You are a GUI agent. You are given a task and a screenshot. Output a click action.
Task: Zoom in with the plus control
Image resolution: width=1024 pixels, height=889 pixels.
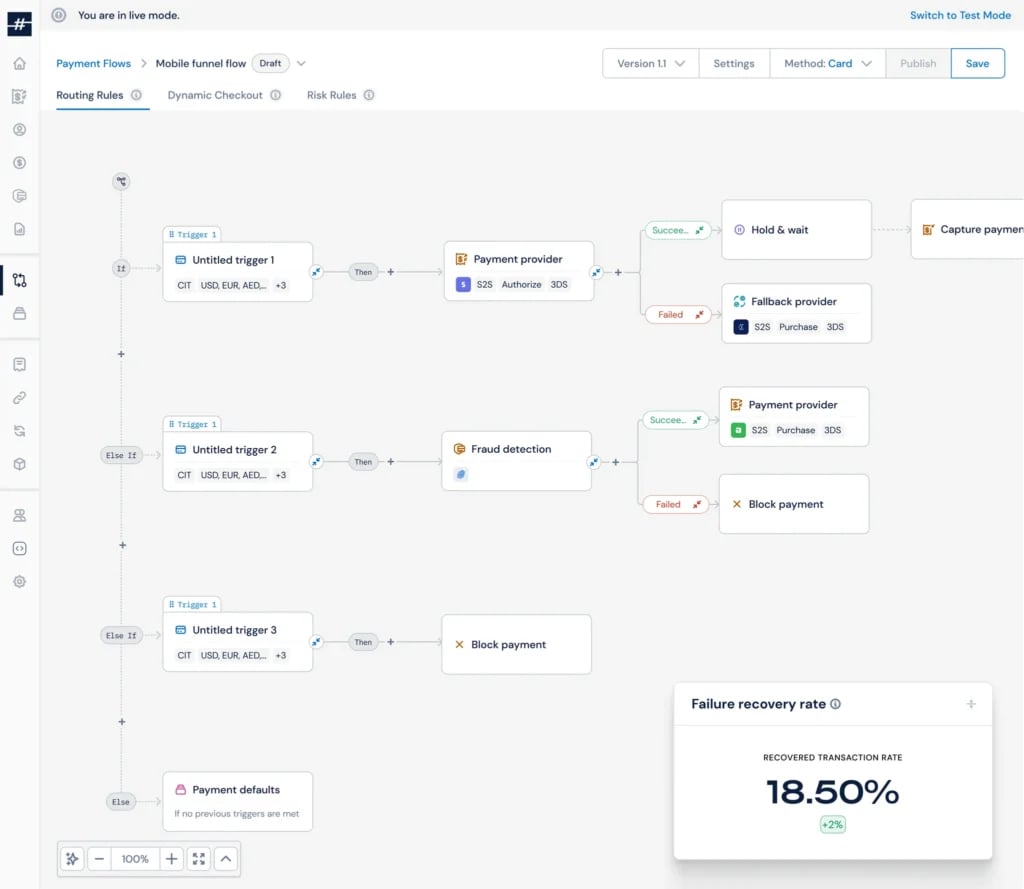(171, 858)
